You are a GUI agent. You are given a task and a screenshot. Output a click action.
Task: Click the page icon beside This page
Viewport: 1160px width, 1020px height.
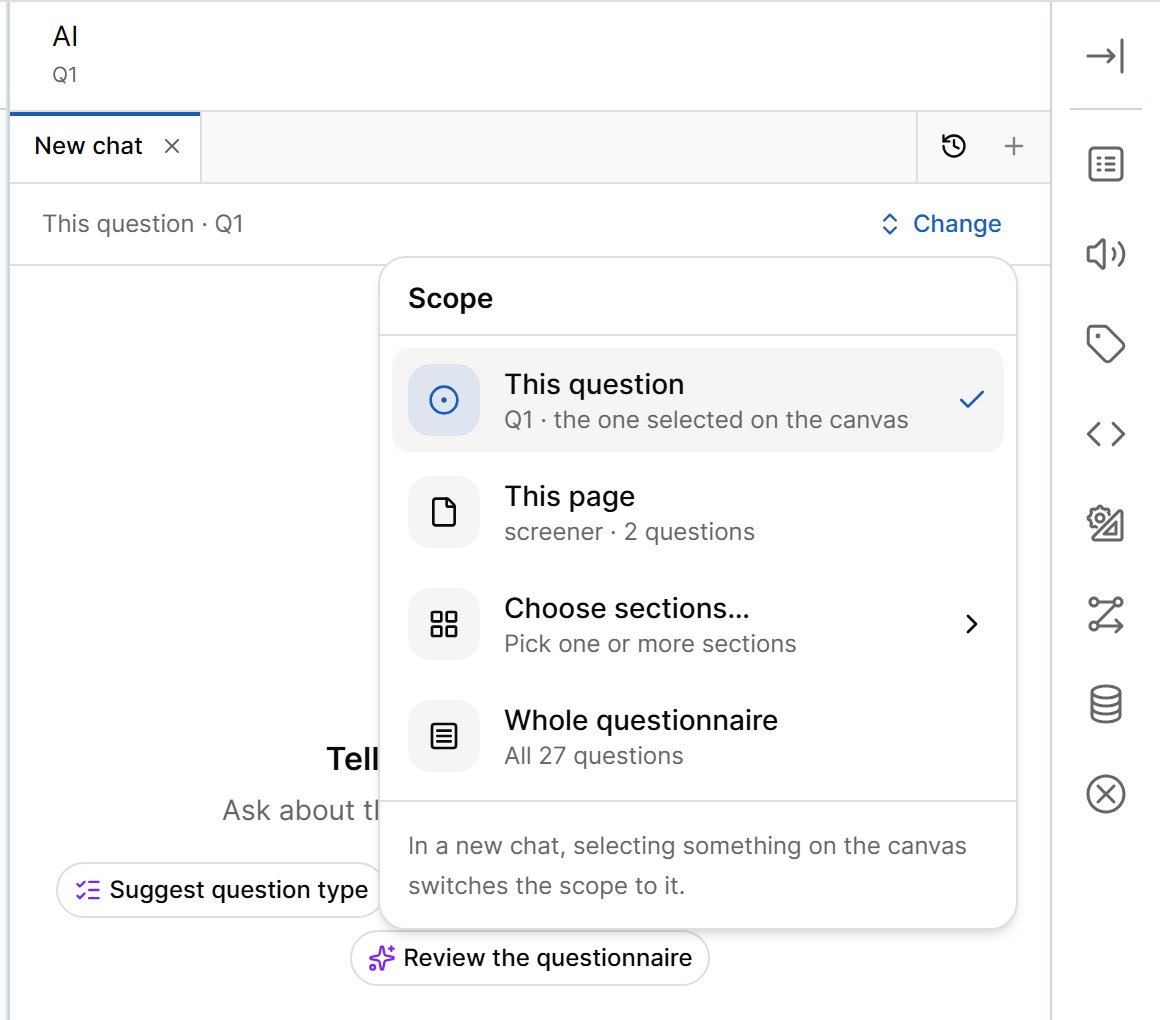[444, 512]
